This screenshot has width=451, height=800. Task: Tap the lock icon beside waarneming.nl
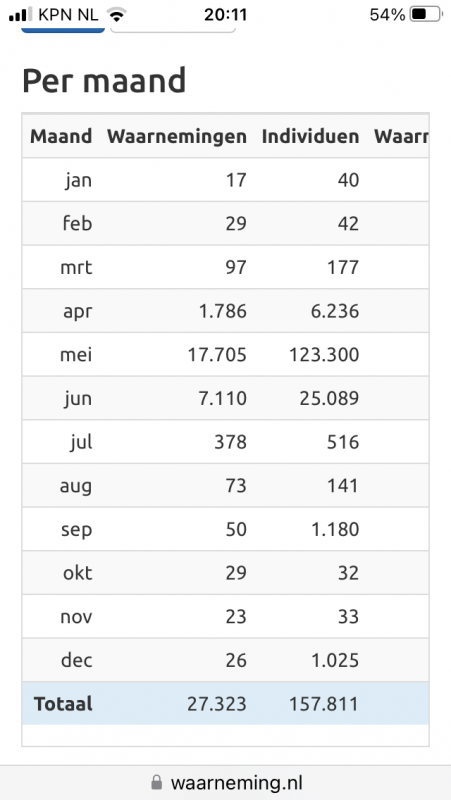coord(157,782)
